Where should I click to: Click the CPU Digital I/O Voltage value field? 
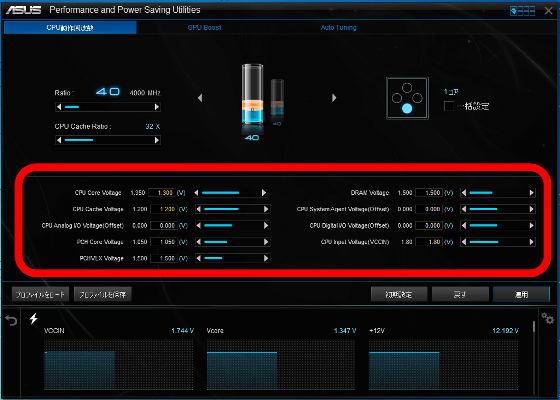(429, 225)
